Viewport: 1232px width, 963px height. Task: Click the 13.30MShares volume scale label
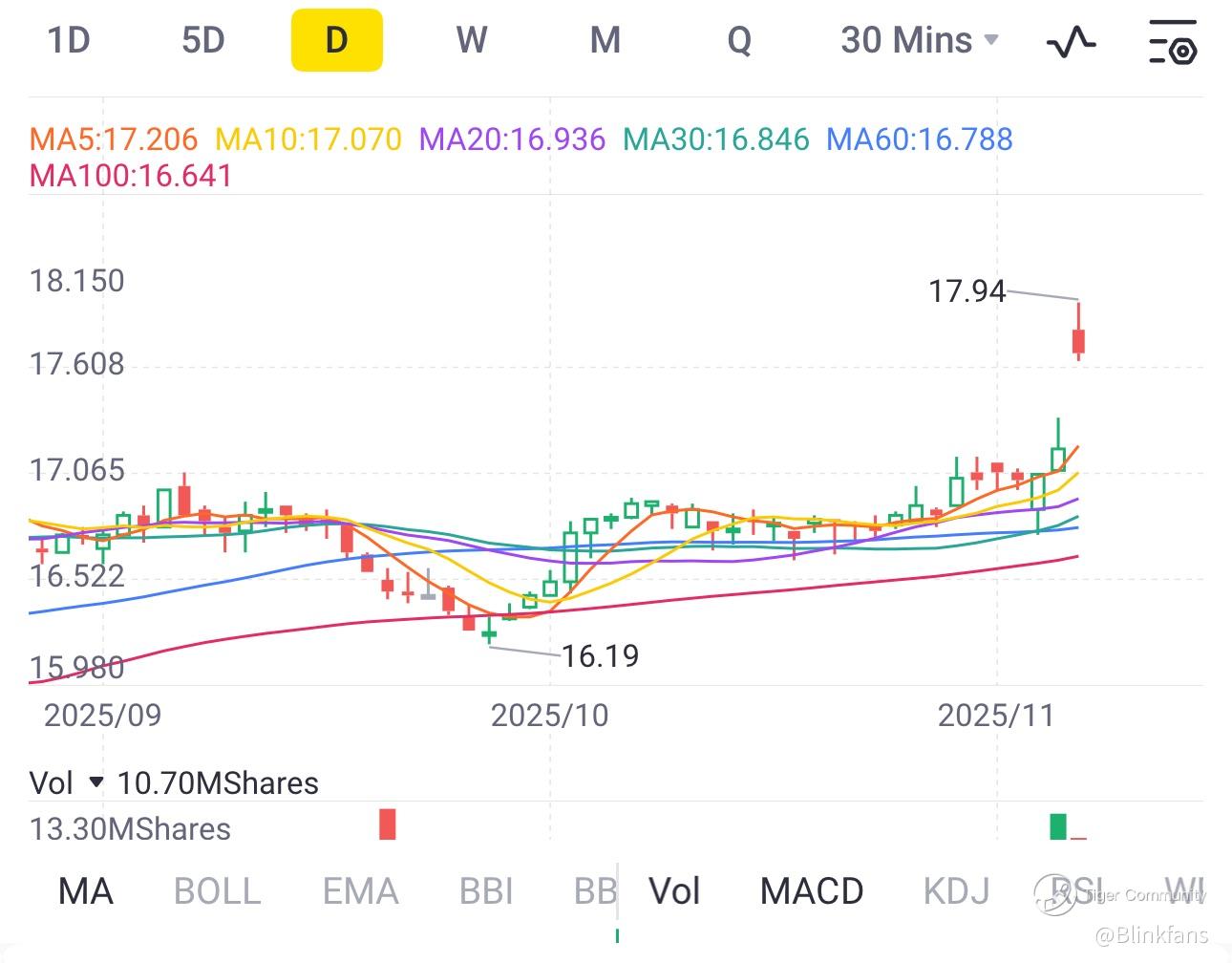coord(130,829)
